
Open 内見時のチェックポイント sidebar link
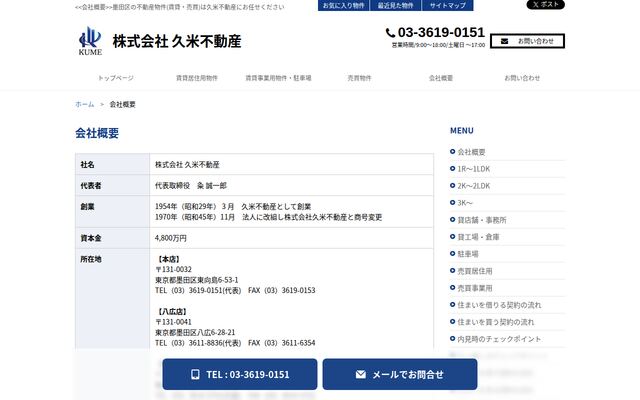pos(499,339)
